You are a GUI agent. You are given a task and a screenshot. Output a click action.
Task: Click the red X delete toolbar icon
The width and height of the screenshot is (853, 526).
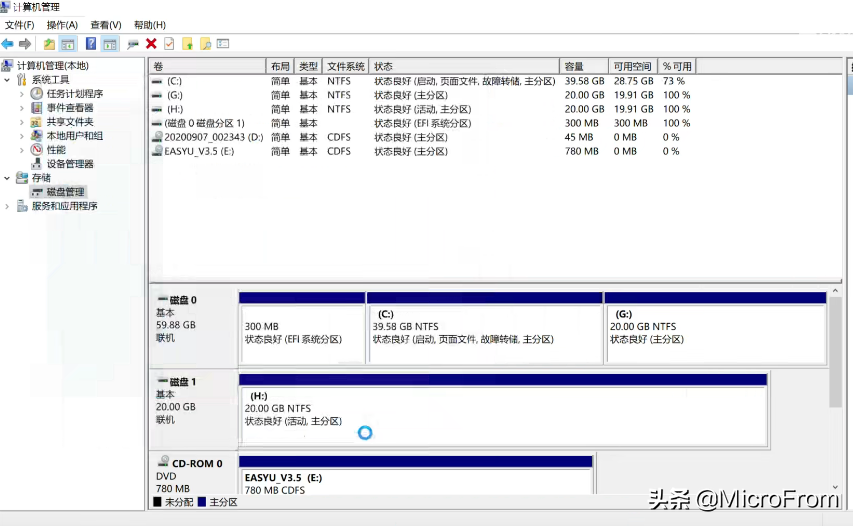click(151, 44)
